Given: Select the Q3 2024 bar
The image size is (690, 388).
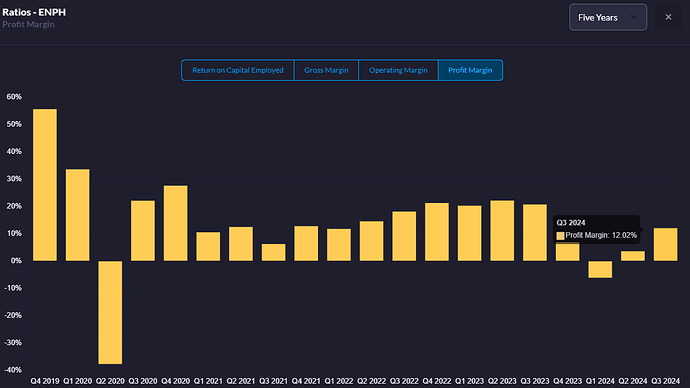Looking at the screenshot, I should click(x=665, y=245).
